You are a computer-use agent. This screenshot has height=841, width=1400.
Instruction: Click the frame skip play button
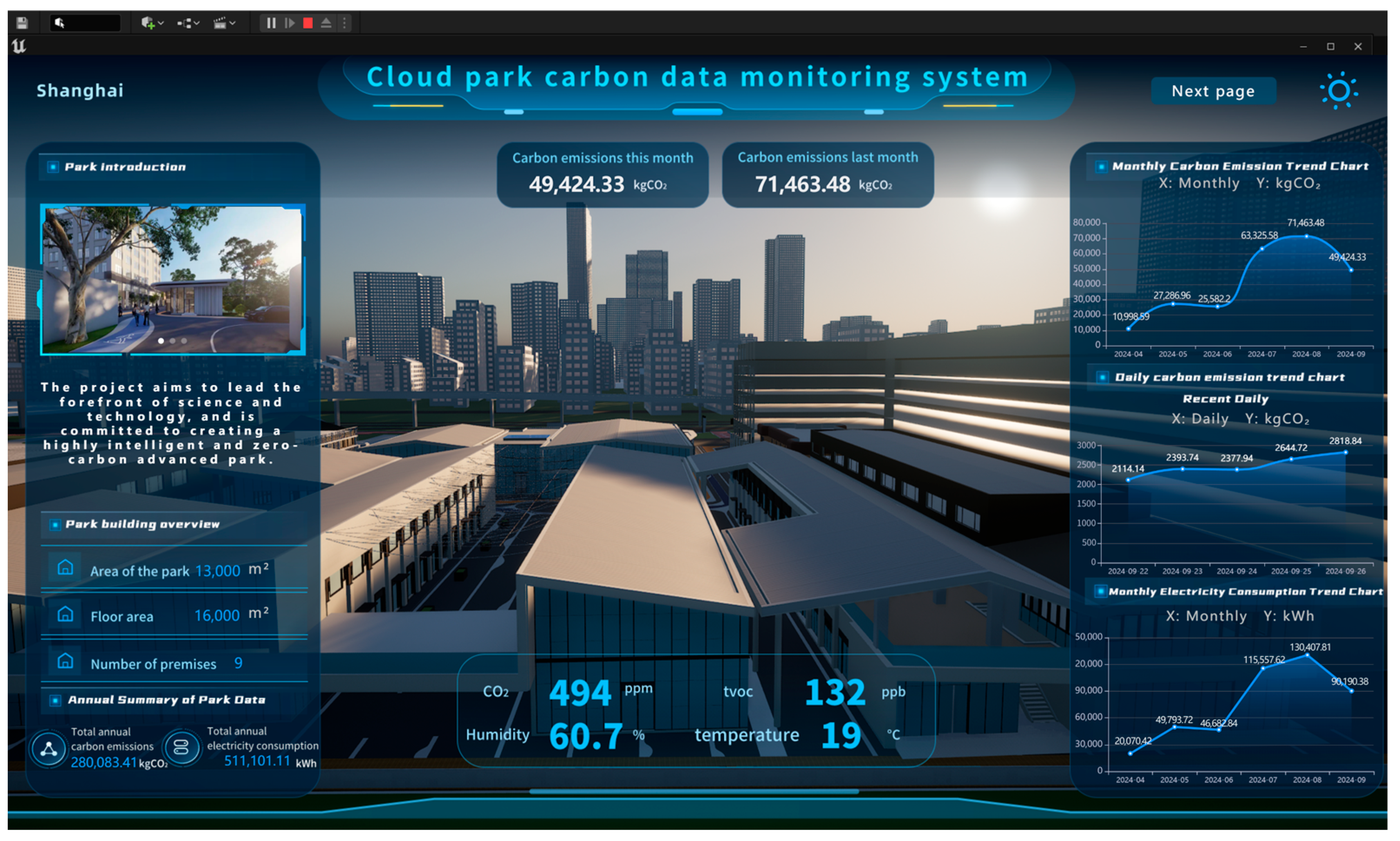click(290, 23)
